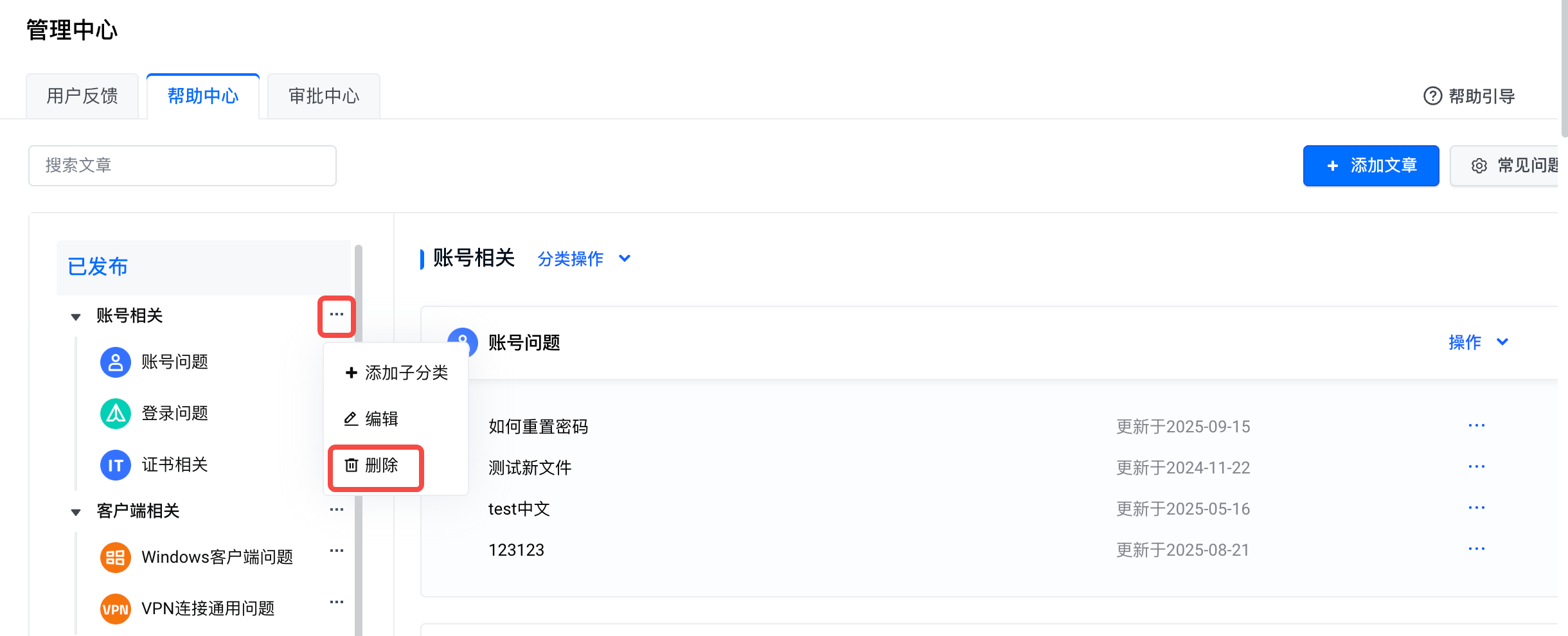Open more options for VPN连接通用问题
This screenshot has width=1568, height=636.
pyautogui.click(x=337, y=603)
